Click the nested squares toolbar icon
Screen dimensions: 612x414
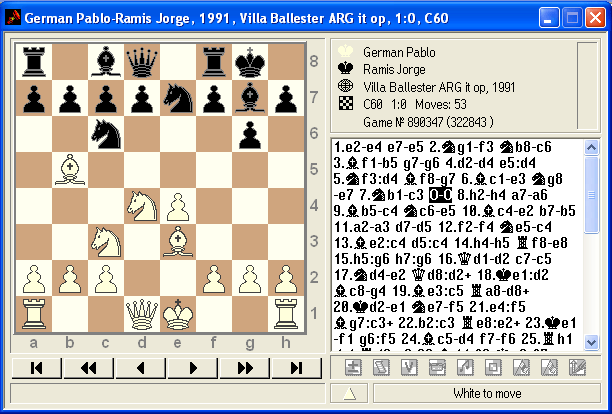click(x=493, y=367)
